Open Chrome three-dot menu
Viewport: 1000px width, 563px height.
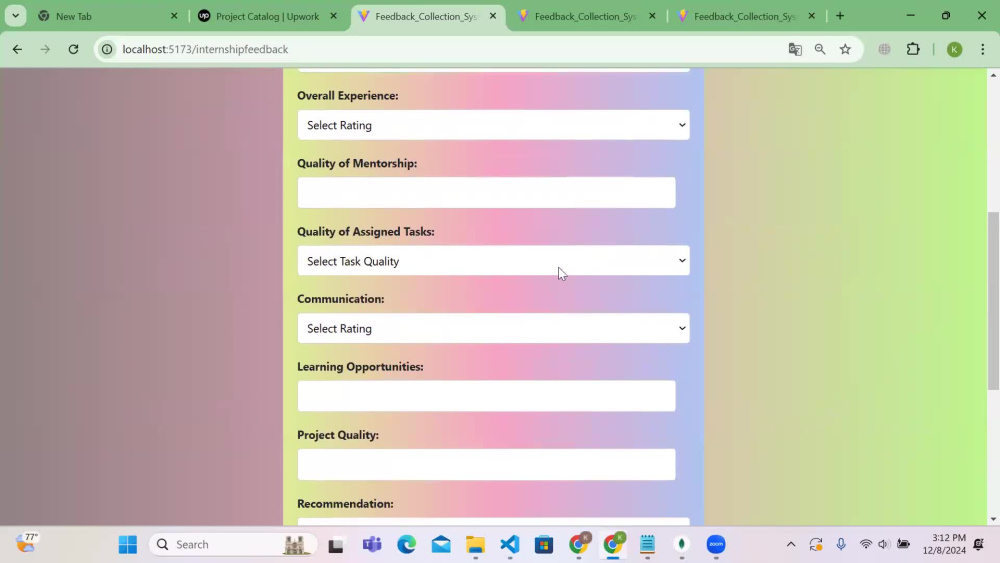point(983,49)
